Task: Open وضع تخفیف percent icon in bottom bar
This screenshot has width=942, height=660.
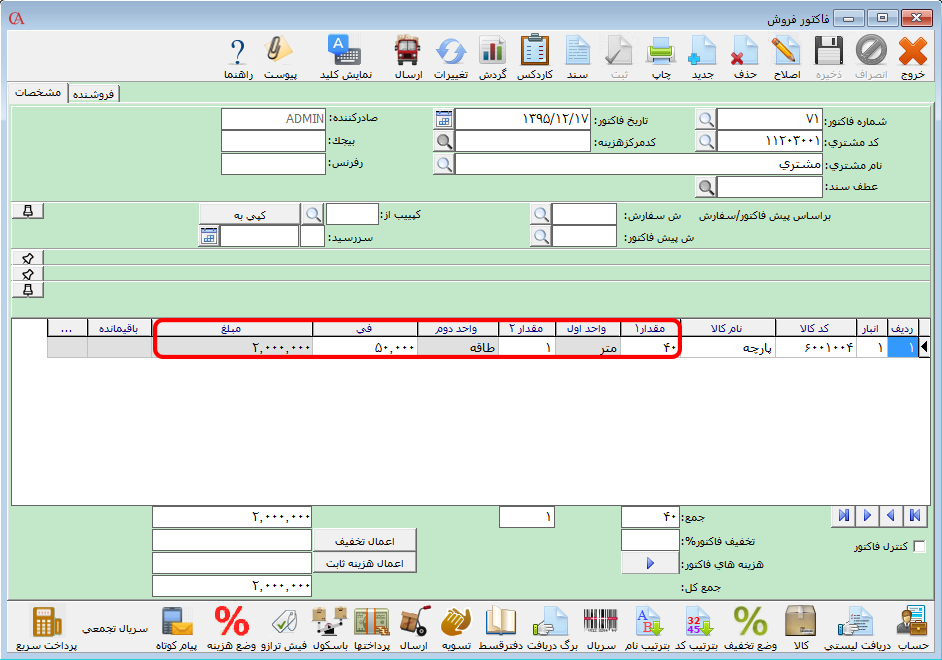Action: click(750, 628)
